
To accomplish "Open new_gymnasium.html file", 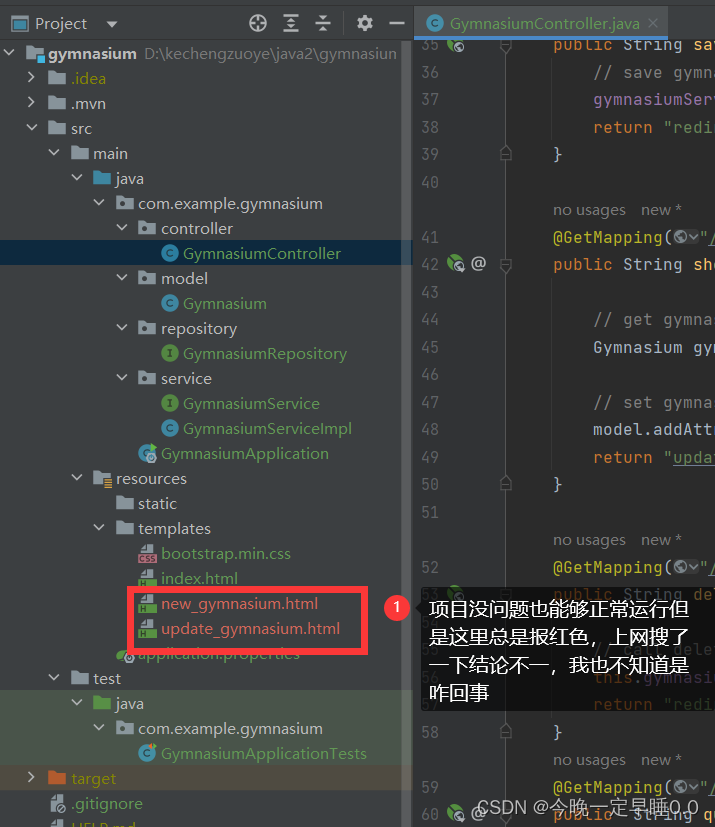I will [239, 604].
